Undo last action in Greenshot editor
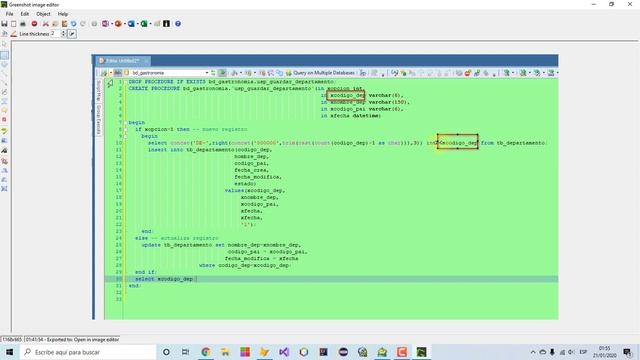The image size is (640, 360). coord(73,24)
